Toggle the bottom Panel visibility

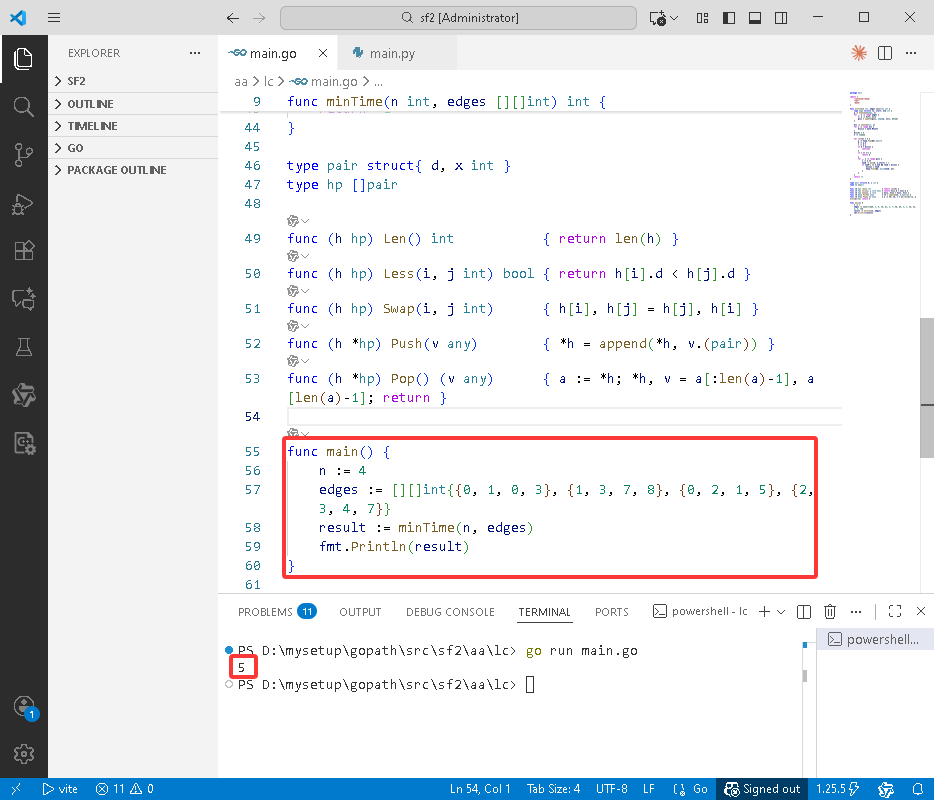755,18
